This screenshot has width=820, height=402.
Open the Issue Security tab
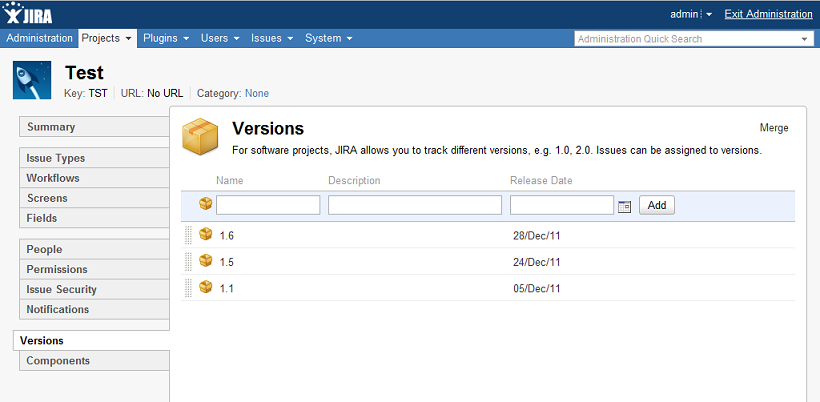[94, 289]
